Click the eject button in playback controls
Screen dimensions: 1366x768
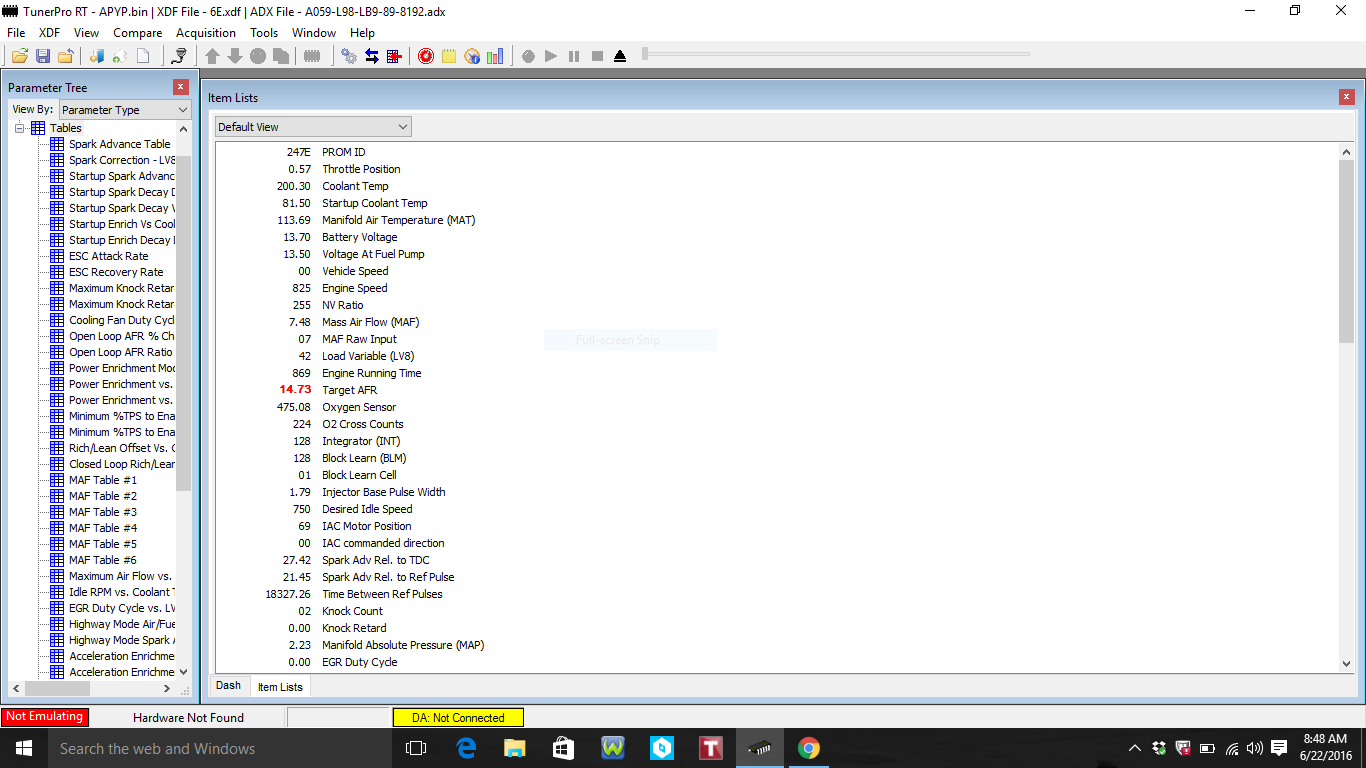[620, 56]
